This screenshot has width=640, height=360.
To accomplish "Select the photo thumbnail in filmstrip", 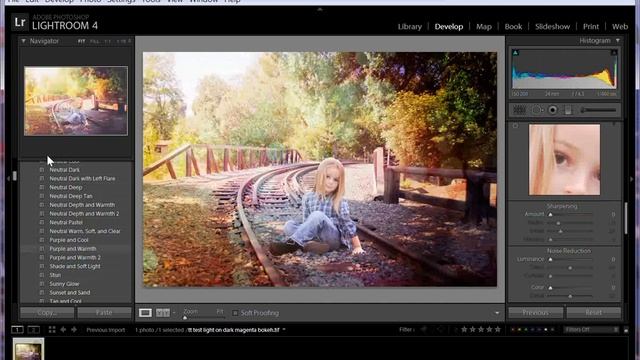I will [28, 350].
